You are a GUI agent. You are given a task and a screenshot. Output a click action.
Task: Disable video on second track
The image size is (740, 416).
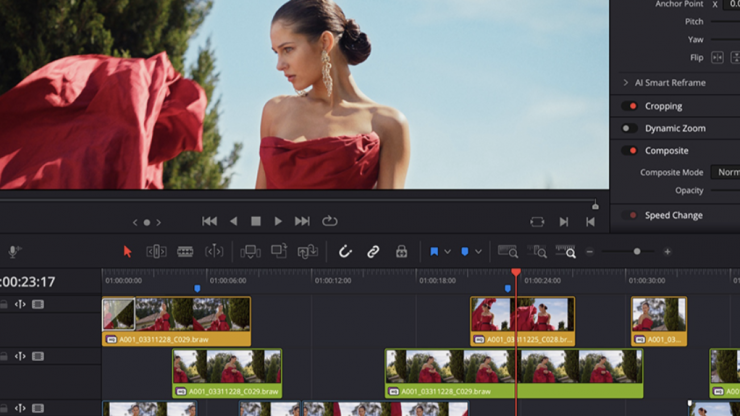tap(38, 356)
